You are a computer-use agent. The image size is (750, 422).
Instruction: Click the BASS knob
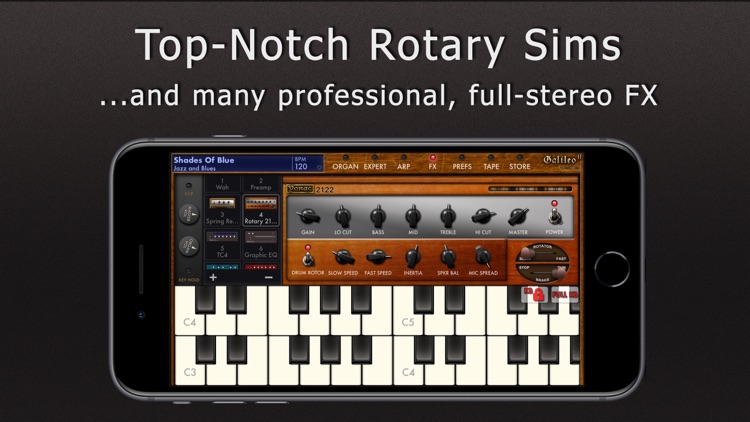378,216
